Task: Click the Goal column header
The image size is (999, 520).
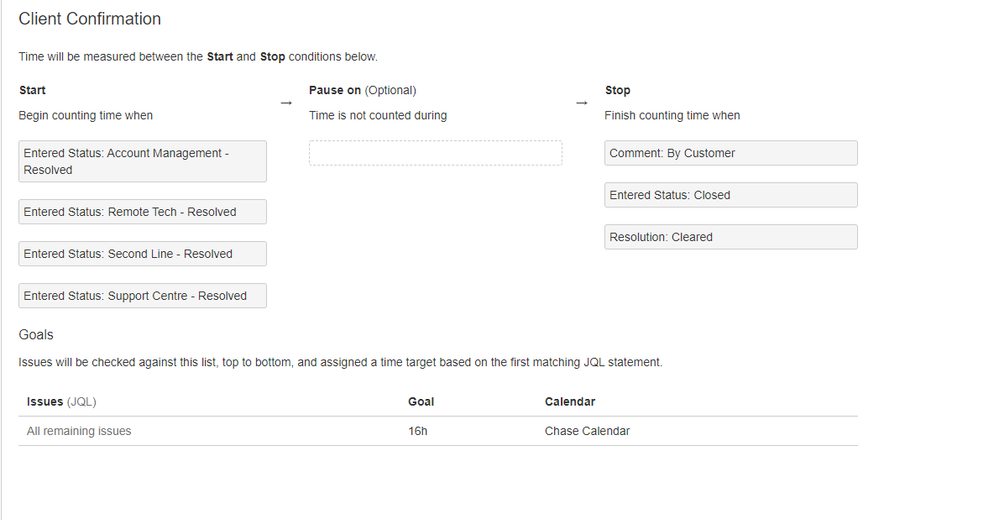Action: [421, 402]
